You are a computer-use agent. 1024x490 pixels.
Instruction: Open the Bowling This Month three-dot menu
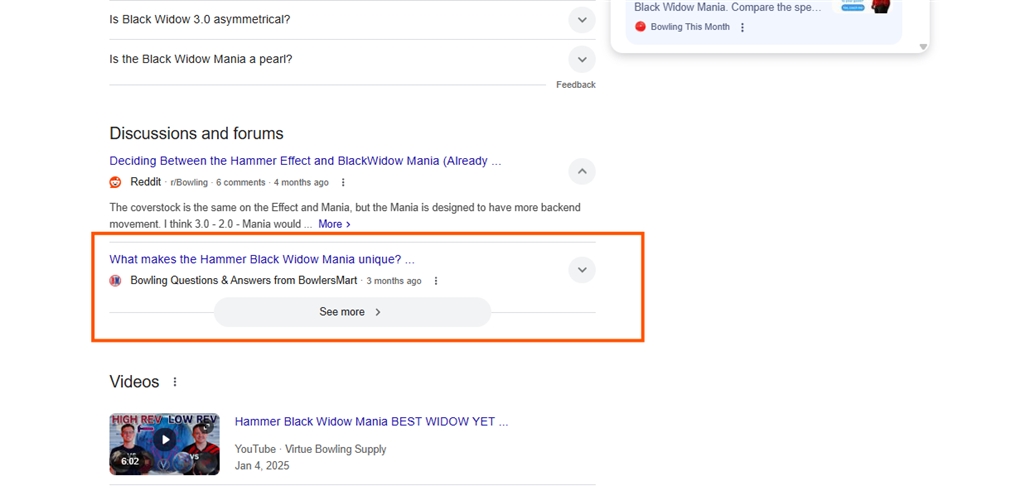742,27
